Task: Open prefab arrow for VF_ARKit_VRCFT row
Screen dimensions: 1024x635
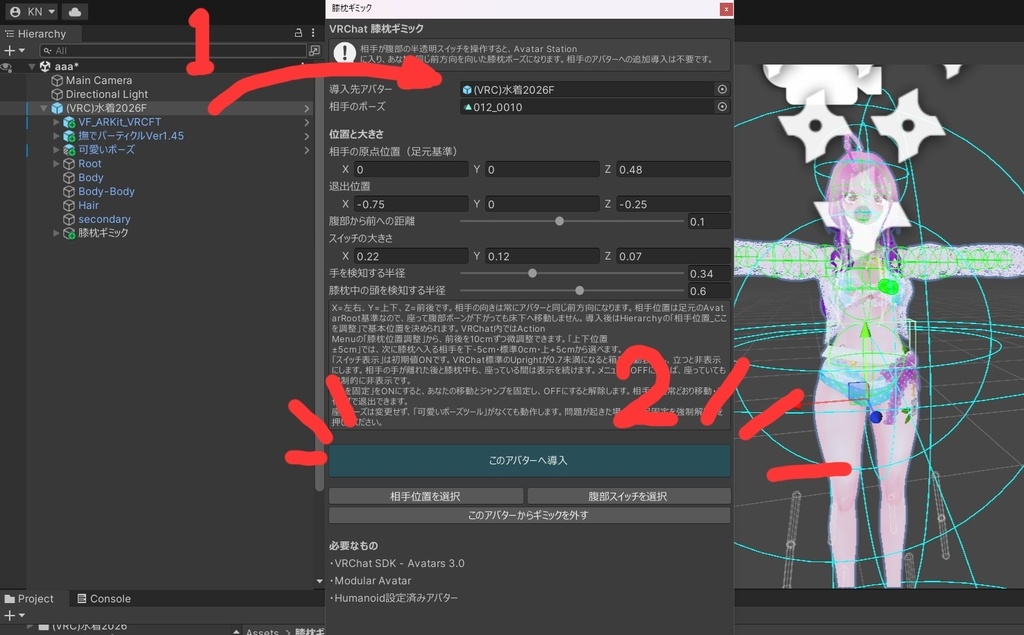Action: 306,122
